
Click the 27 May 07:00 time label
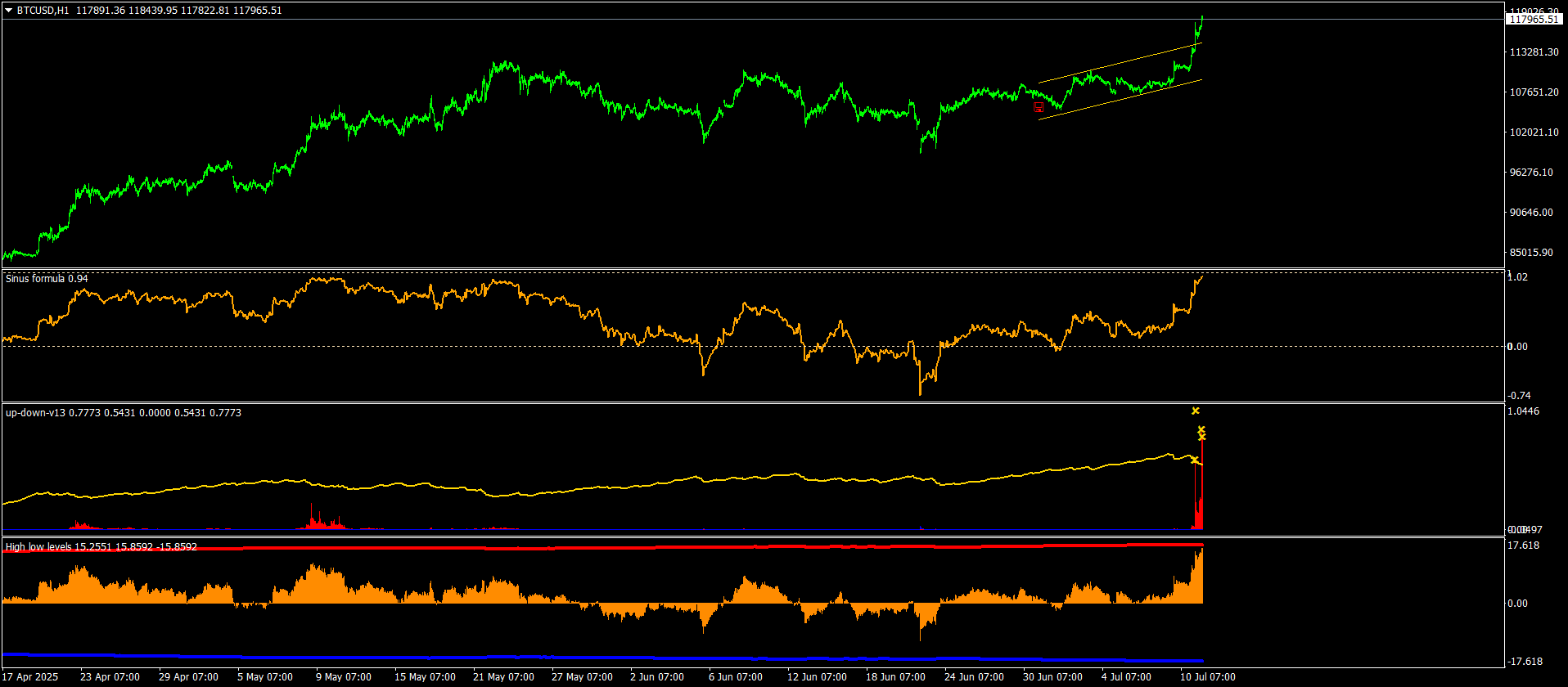[582, 677]
